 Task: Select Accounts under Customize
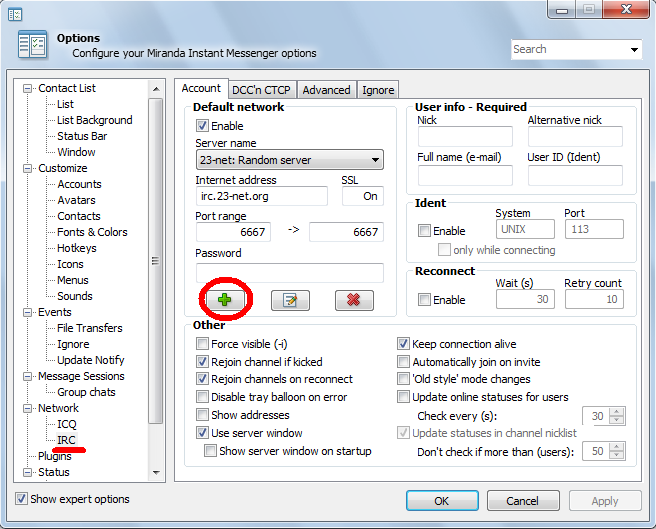[79, 184]
